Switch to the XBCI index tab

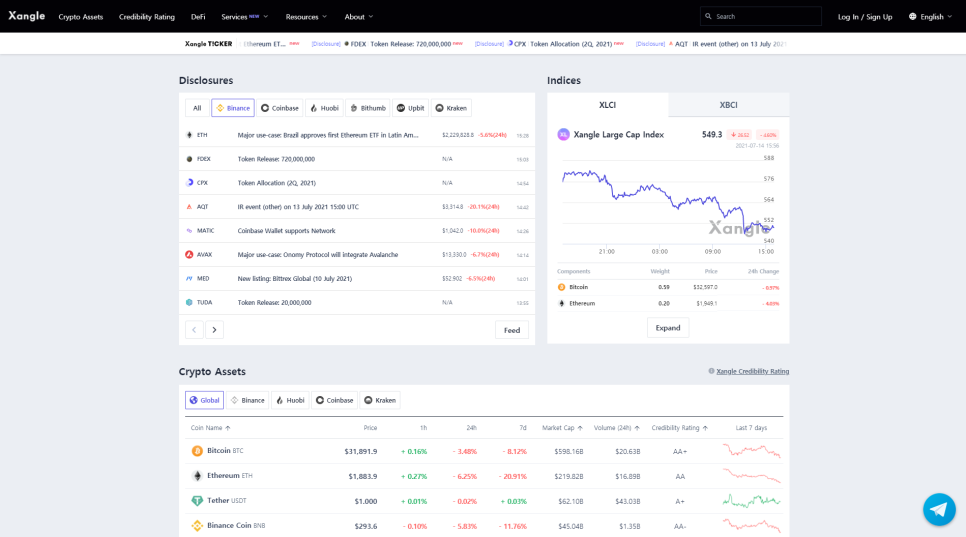[x=729, y=105]
